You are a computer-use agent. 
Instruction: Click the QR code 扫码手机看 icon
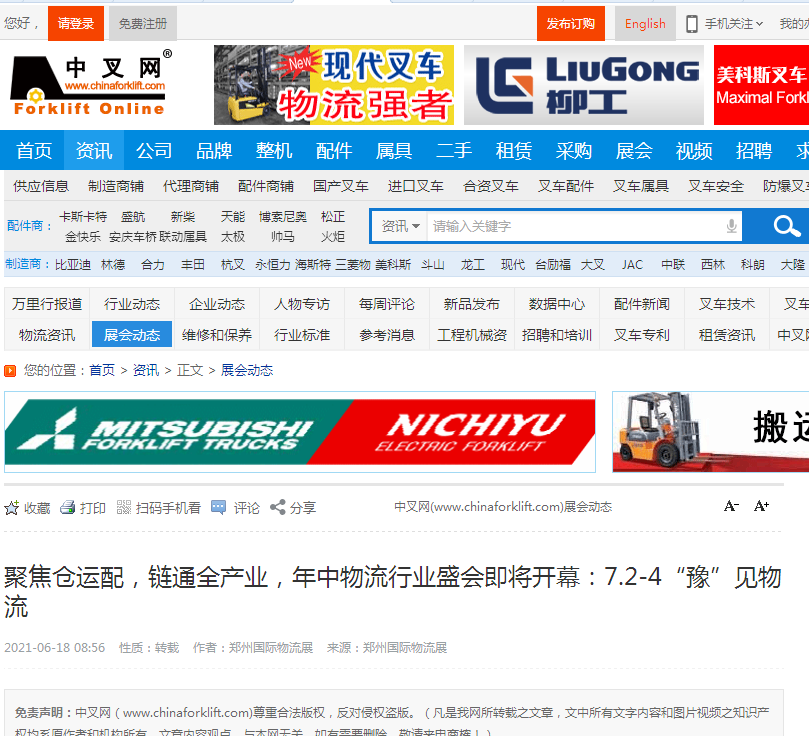click(x=124, y=508)
